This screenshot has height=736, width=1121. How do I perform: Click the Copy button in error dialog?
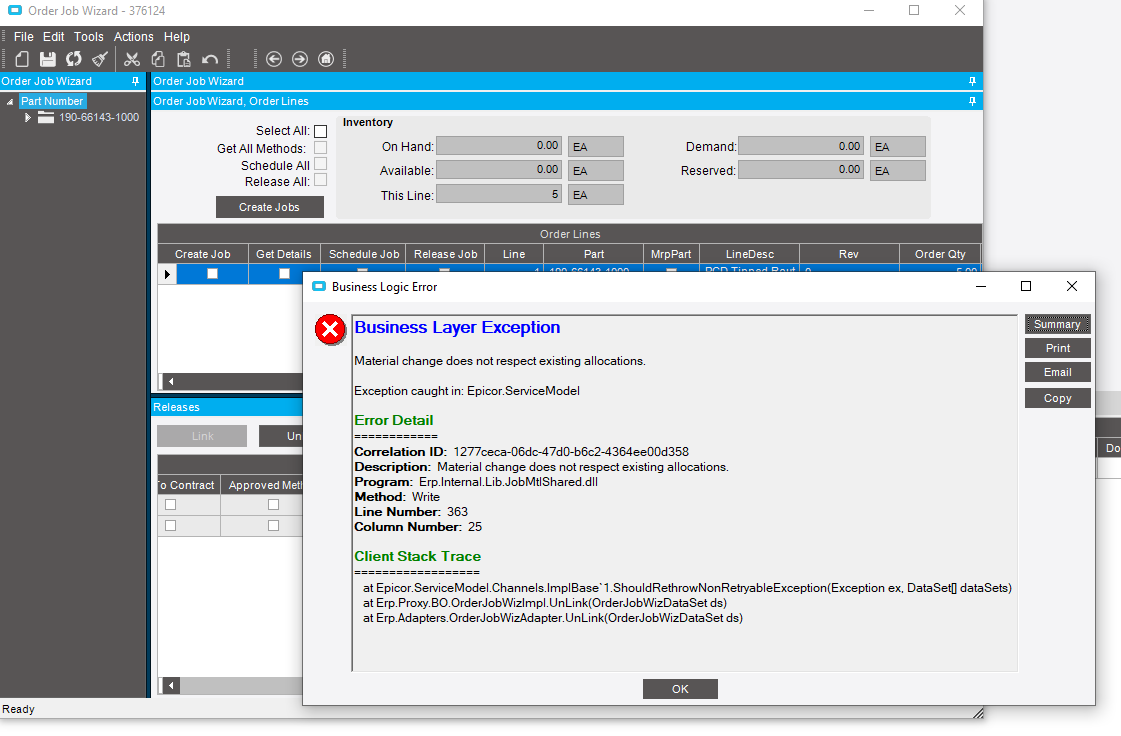[1057, 398]
